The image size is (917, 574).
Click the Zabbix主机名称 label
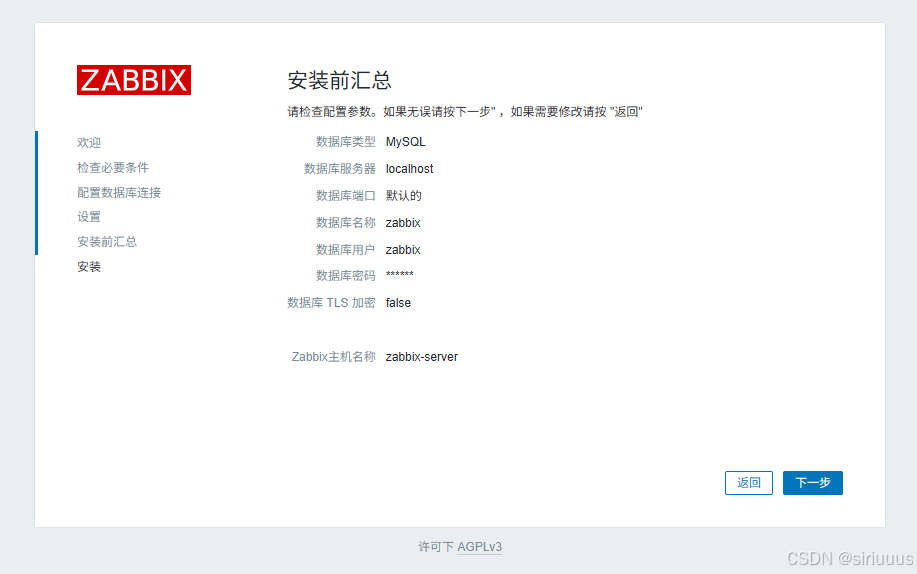click(x=334, y=357)
